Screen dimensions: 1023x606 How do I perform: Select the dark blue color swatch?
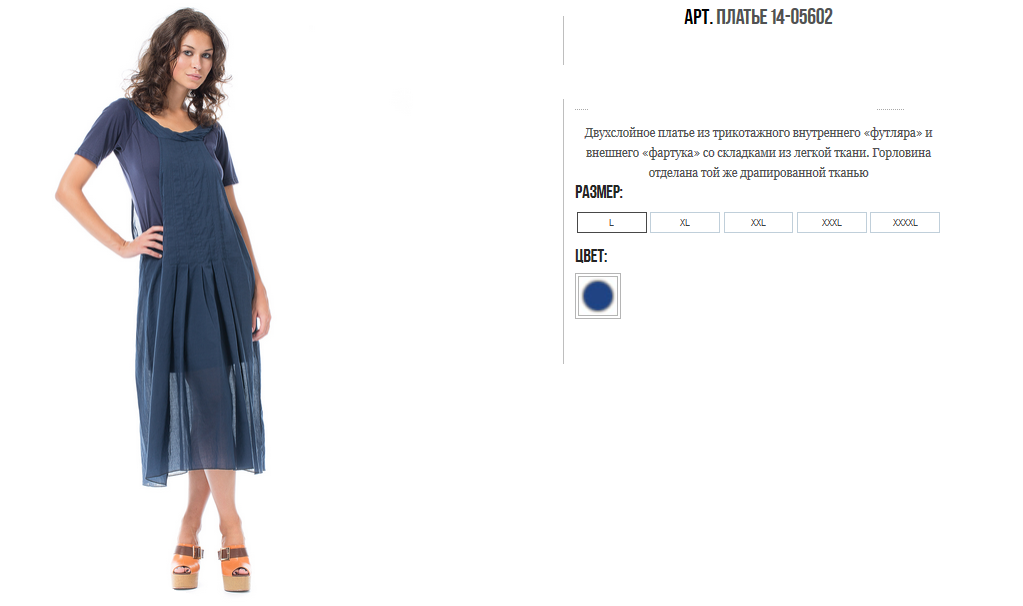598,296
